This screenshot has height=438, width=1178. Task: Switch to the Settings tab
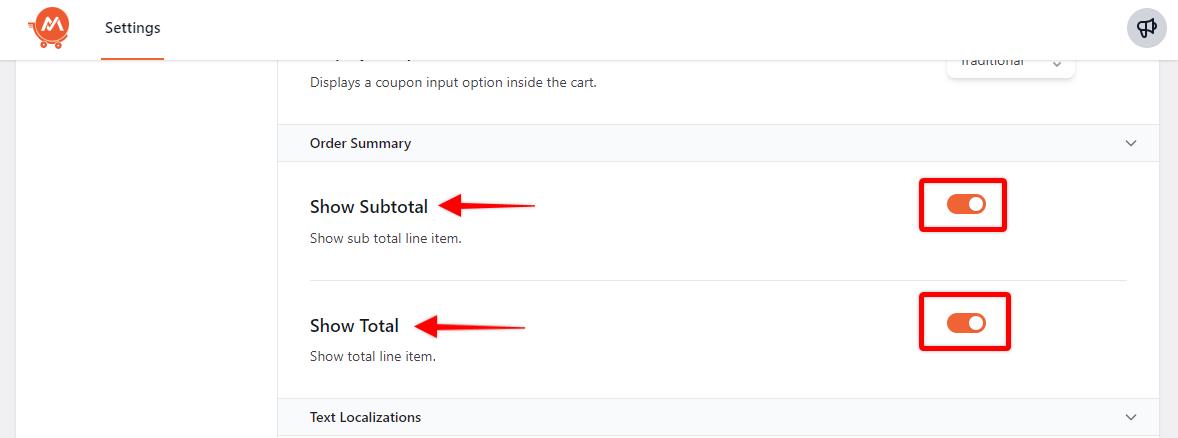coord(132,28)
